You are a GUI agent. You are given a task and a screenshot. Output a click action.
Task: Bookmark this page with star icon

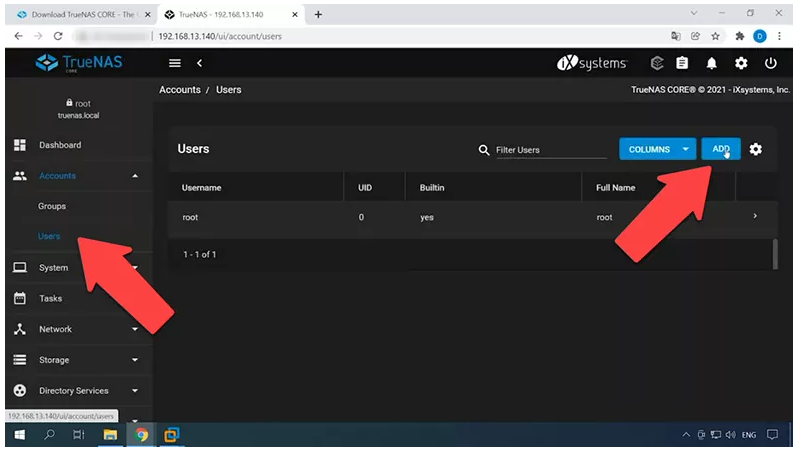tap(715, 36)
